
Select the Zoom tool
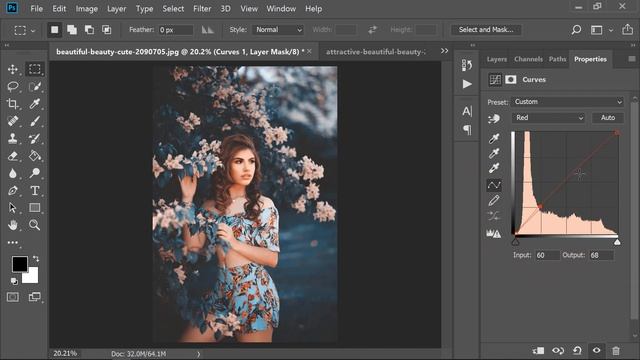[35, 225]
